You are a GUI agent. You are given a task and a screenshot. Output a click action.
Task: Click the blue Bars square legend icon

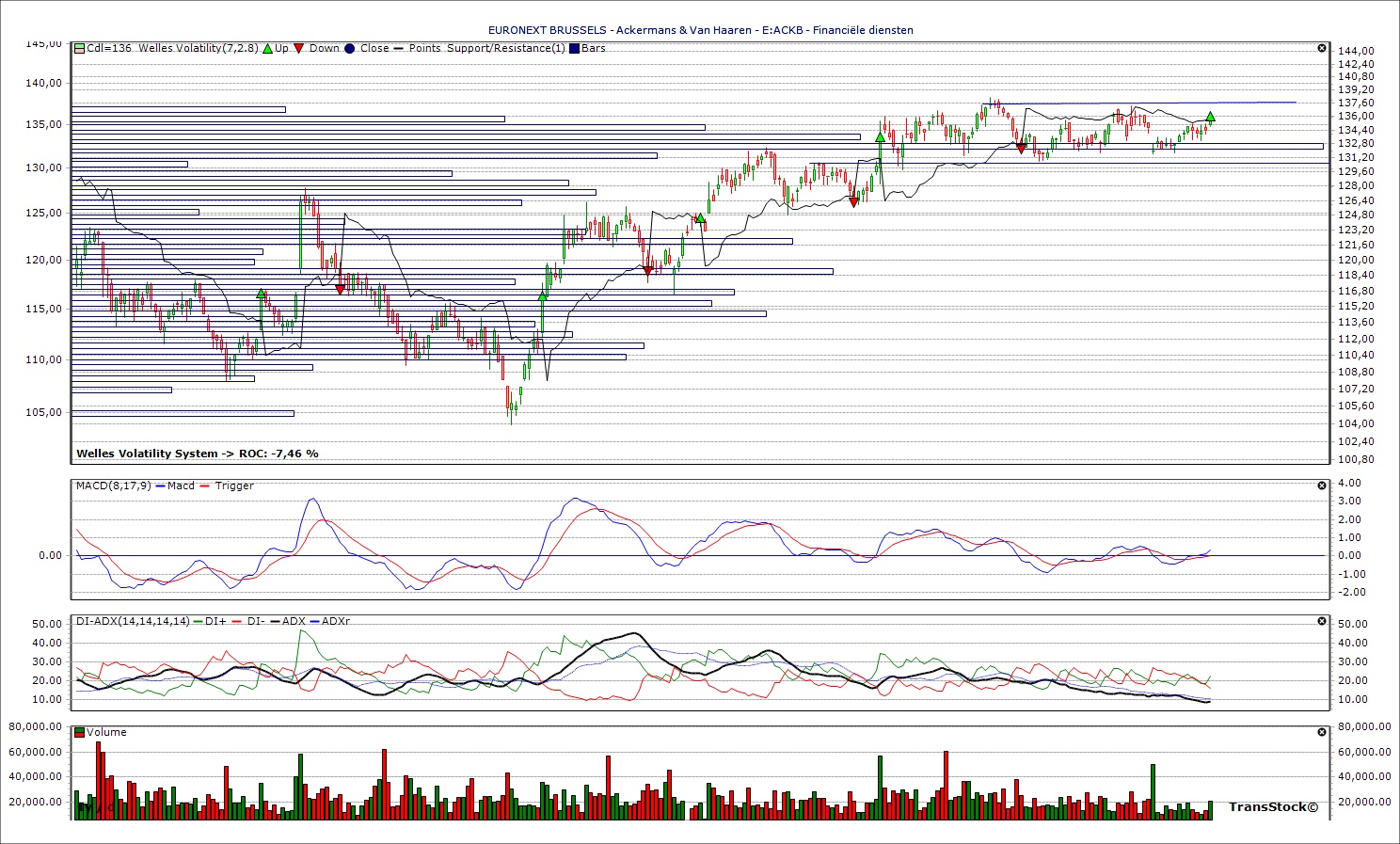click(x=574, y=48)
